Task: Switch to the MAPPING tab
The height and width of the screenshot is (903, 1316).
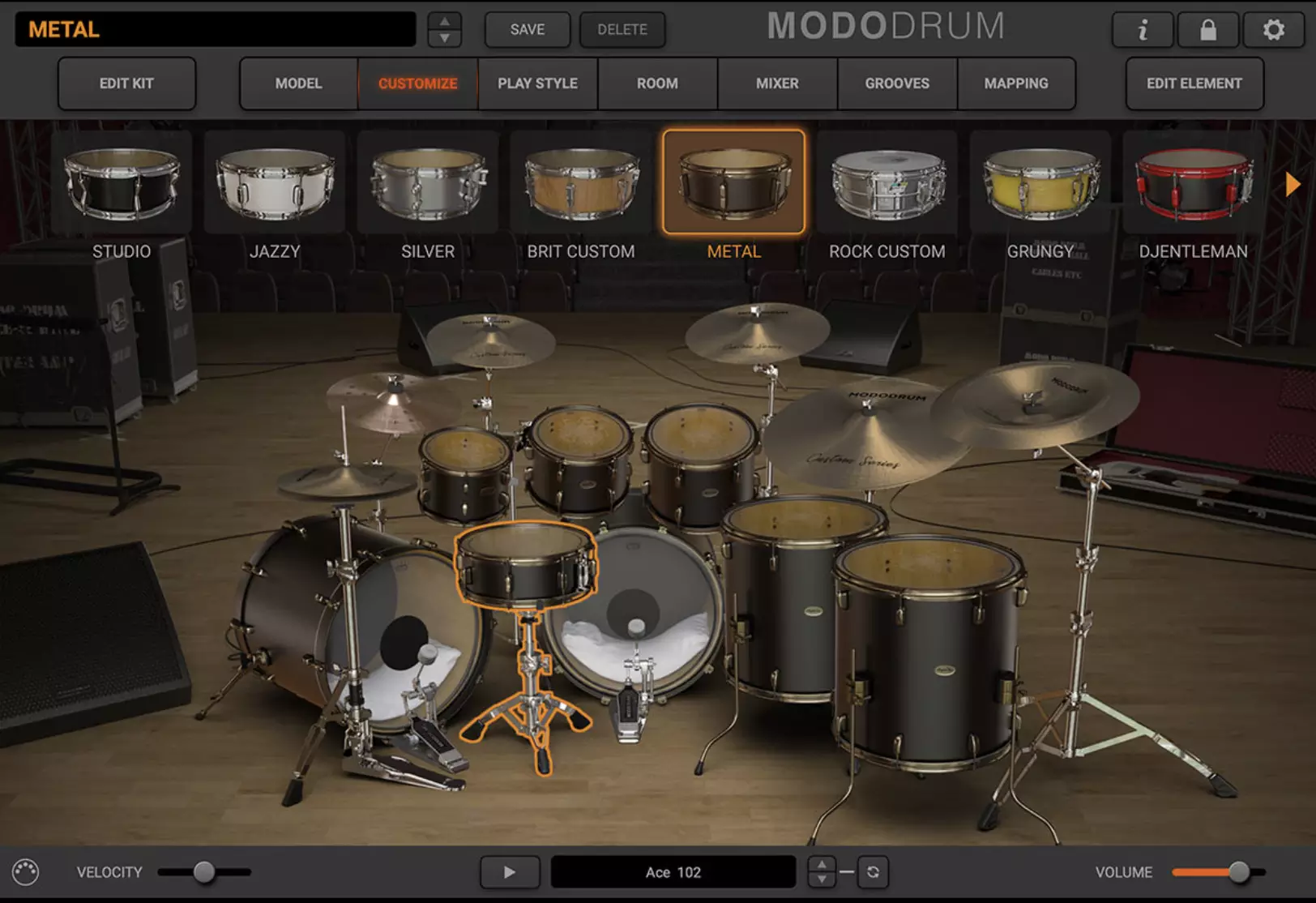Action: pos(1015,83)
